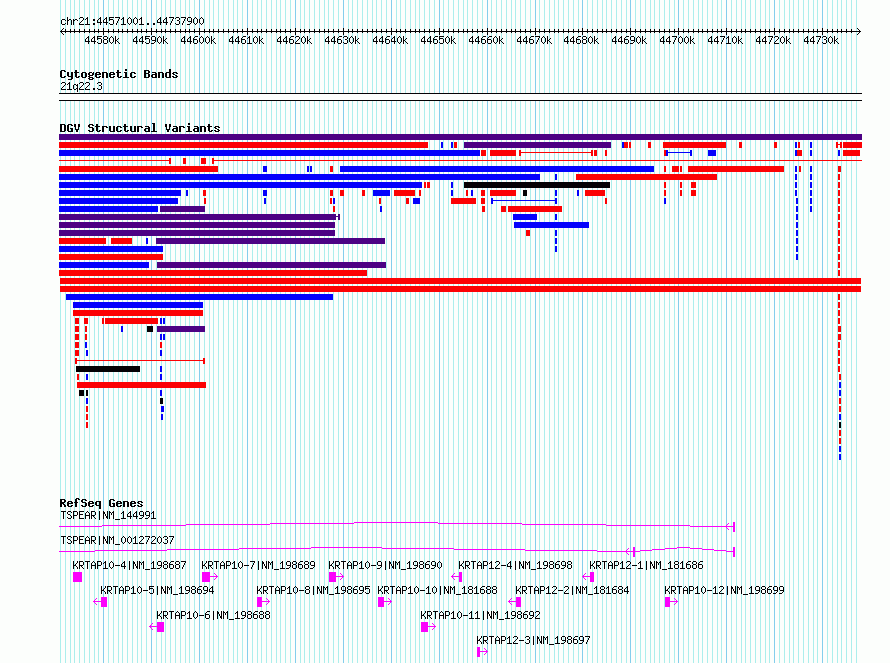Recenter at ruler position 44650k

pos(438,40)
